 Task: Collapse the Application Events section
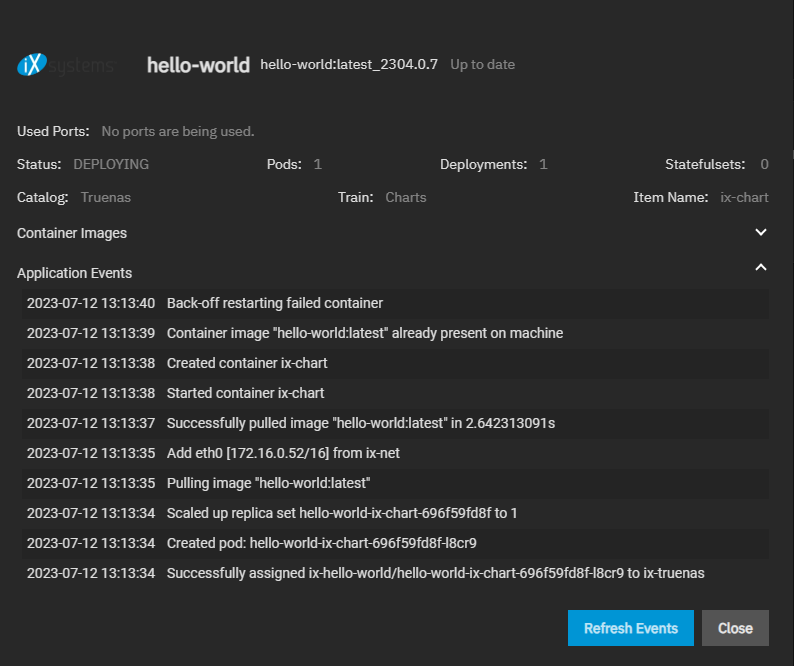tap(761, 267)
